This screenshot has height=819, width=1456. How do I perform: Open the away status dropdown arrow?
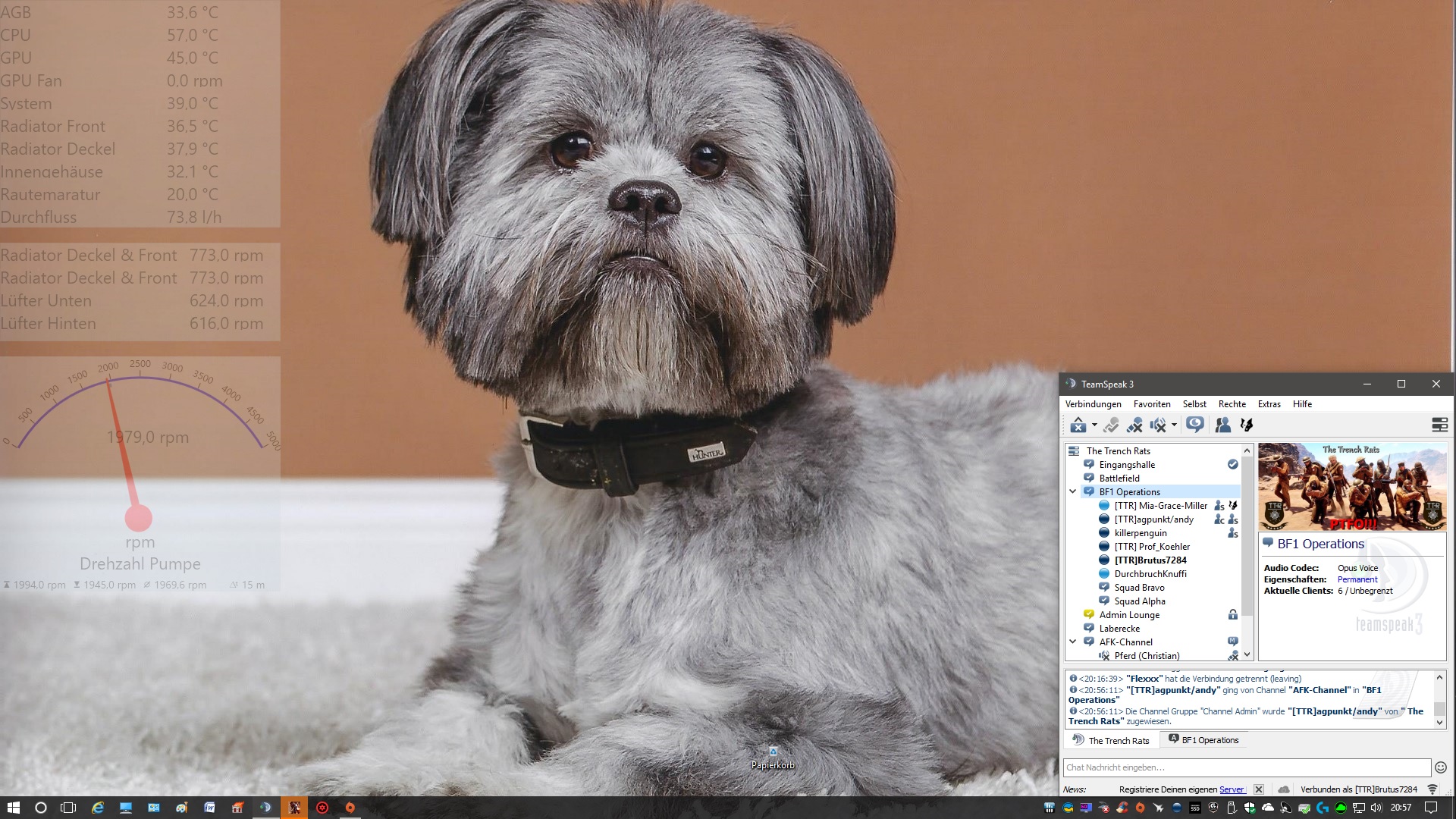(x=1094, y=425)
